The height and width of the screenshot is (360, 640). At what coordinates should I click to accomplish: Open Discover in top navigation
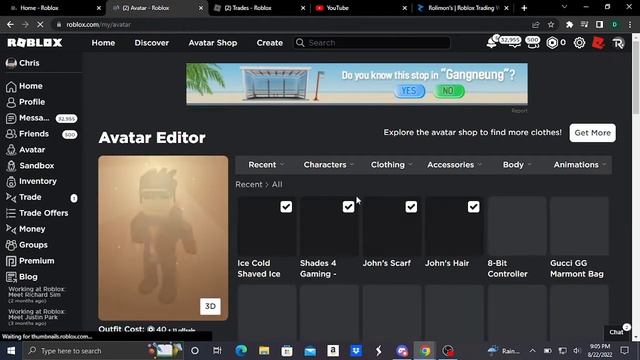(151, 42)
